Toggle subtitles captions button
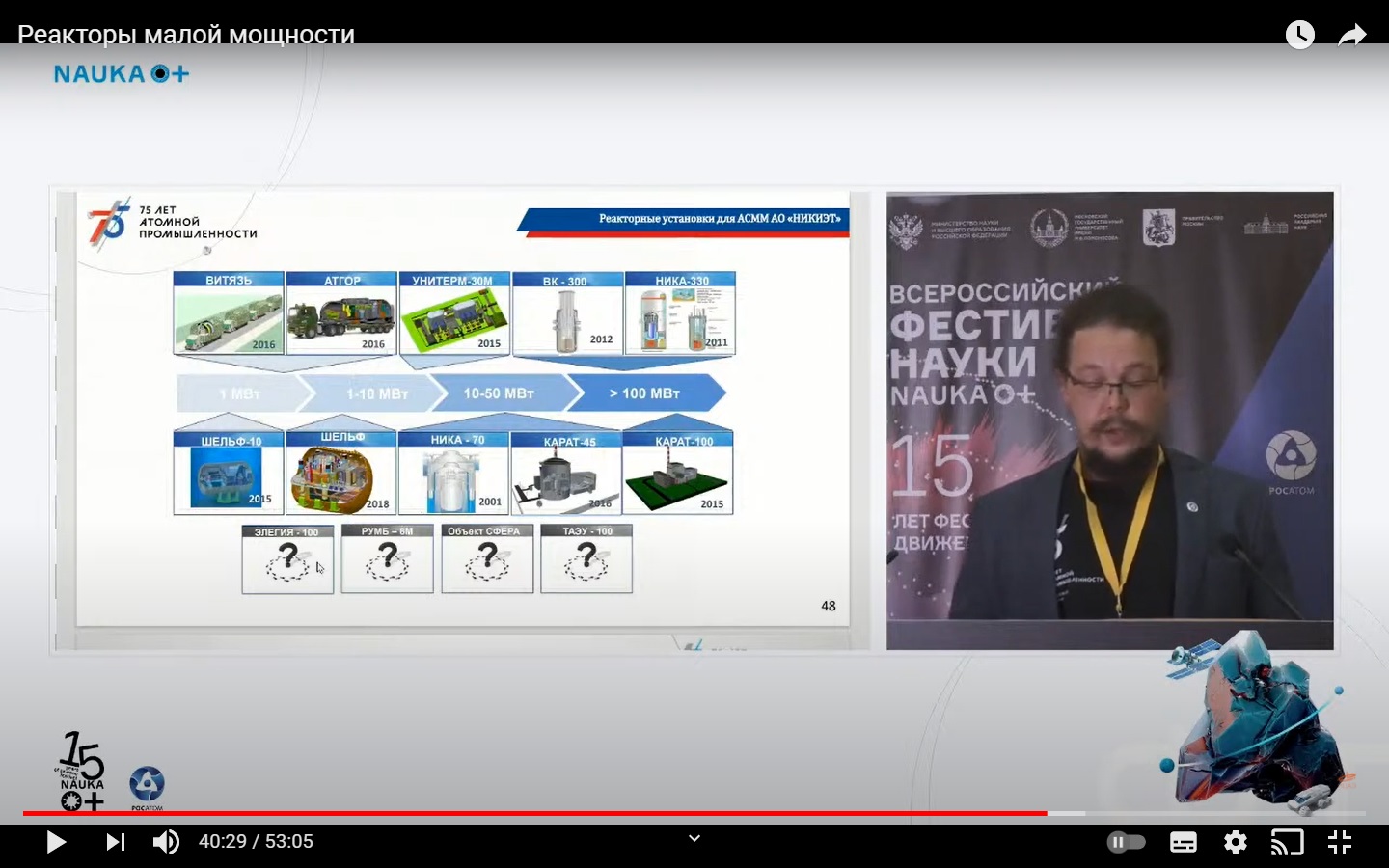1389x868 pixels. pos(1184,842)
